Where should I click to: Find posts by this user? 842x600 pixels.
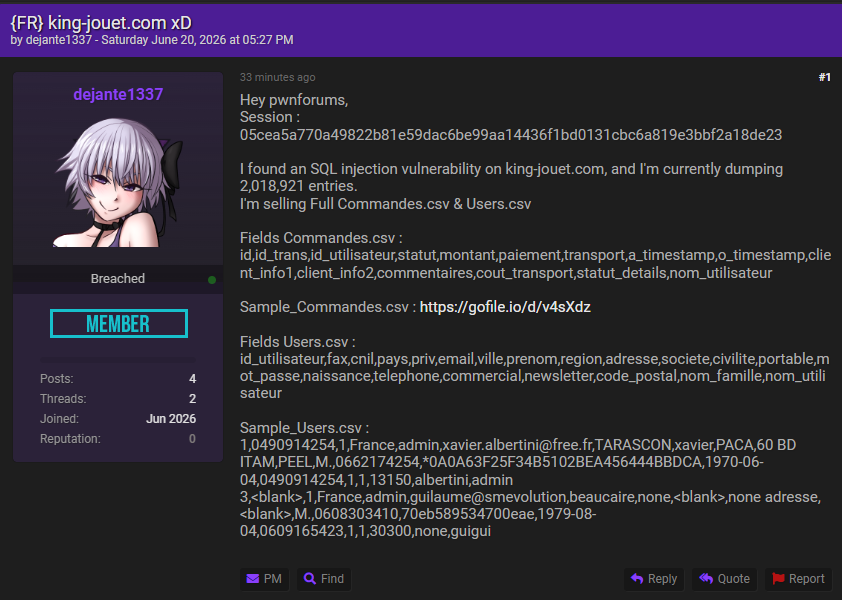coord(324,579)
